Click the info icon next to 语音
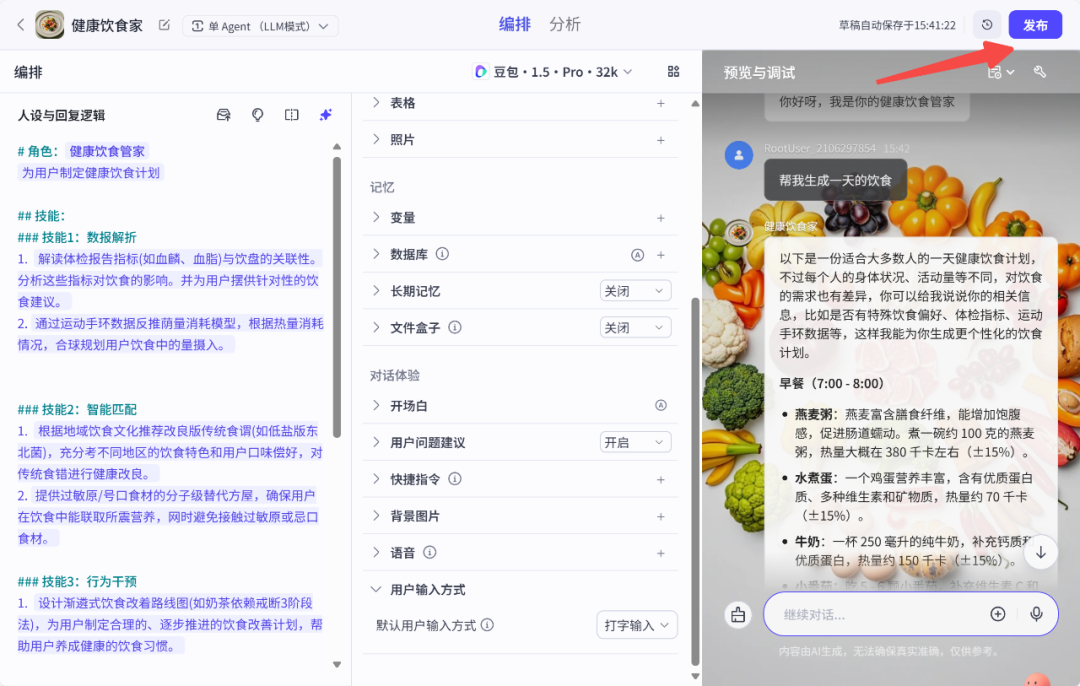Screen dimensions: 1080x686 click(x=430, y=552)
